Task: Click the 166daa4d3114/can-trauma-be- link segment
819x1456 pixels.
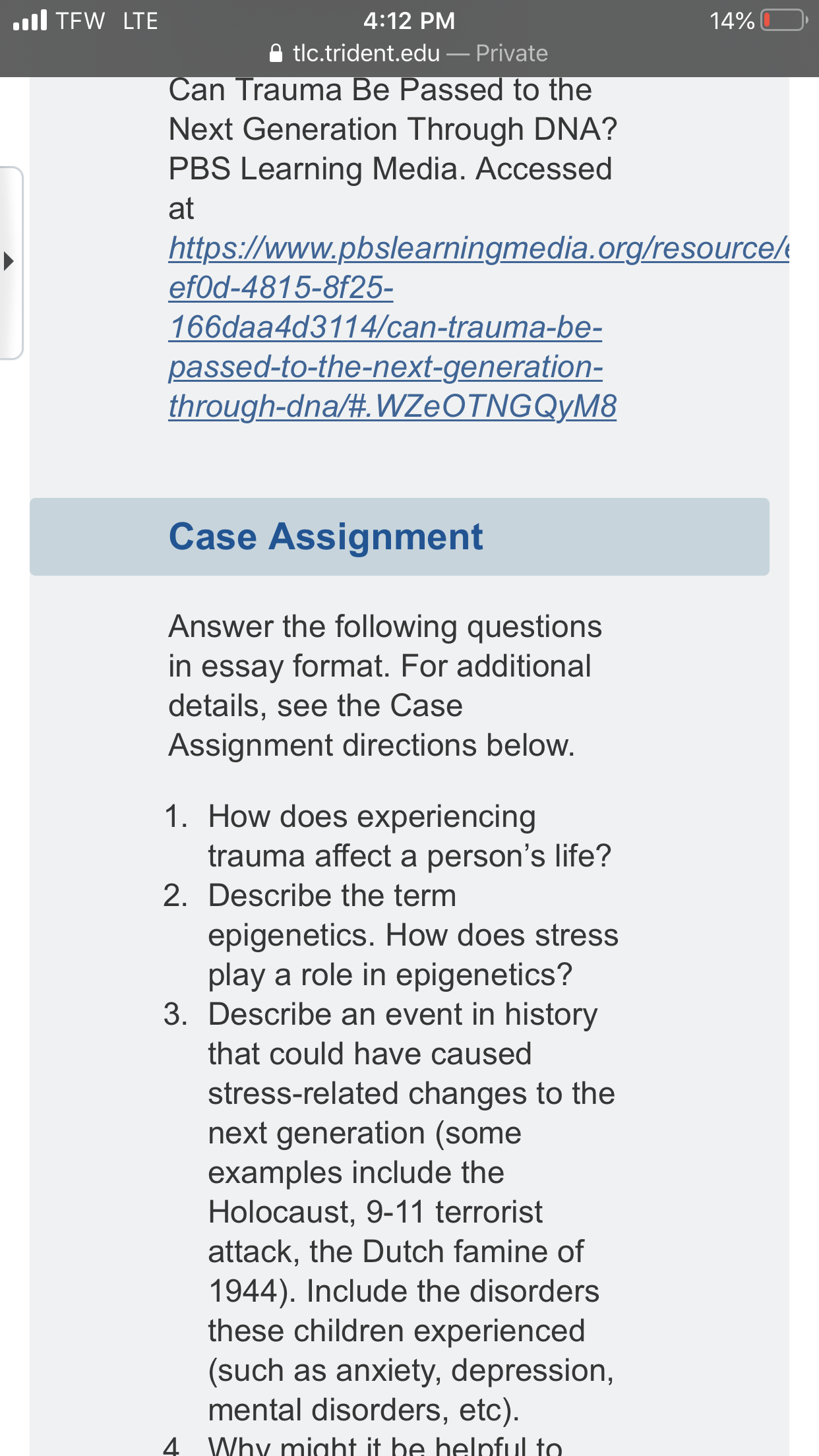Action: click(385, 327)
